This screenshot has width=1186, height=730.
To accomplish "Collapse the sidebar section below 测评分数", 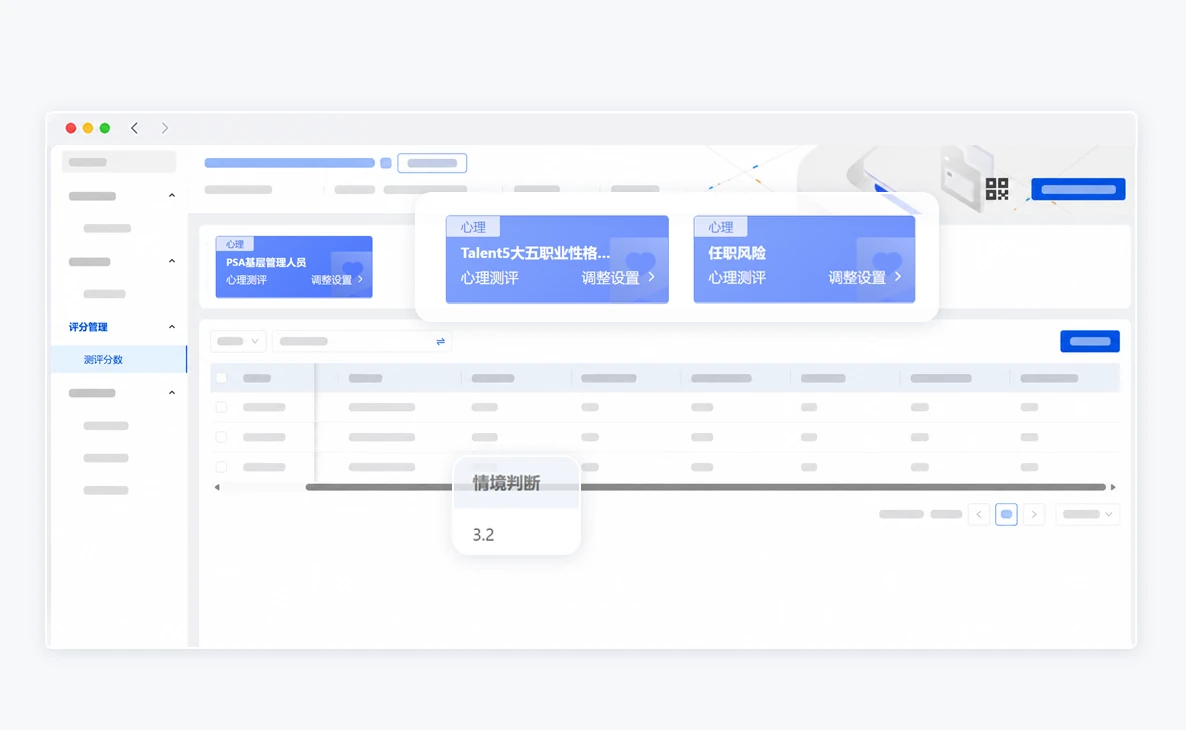I will coord(172,393).
